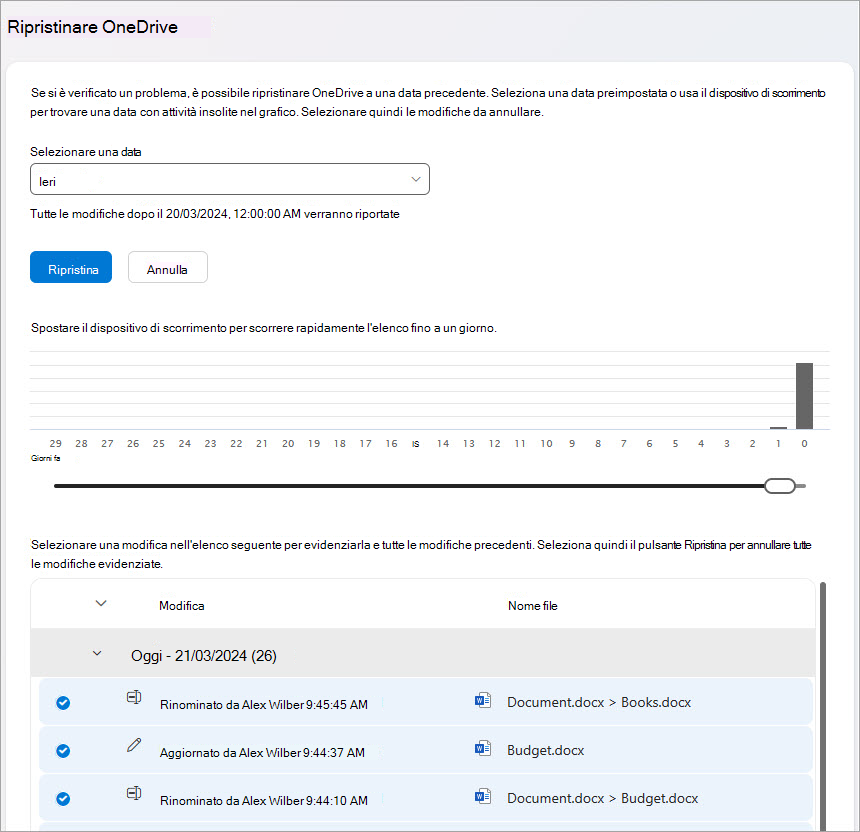
Task: Click the Modifica column header
Action: pos(182,606)
